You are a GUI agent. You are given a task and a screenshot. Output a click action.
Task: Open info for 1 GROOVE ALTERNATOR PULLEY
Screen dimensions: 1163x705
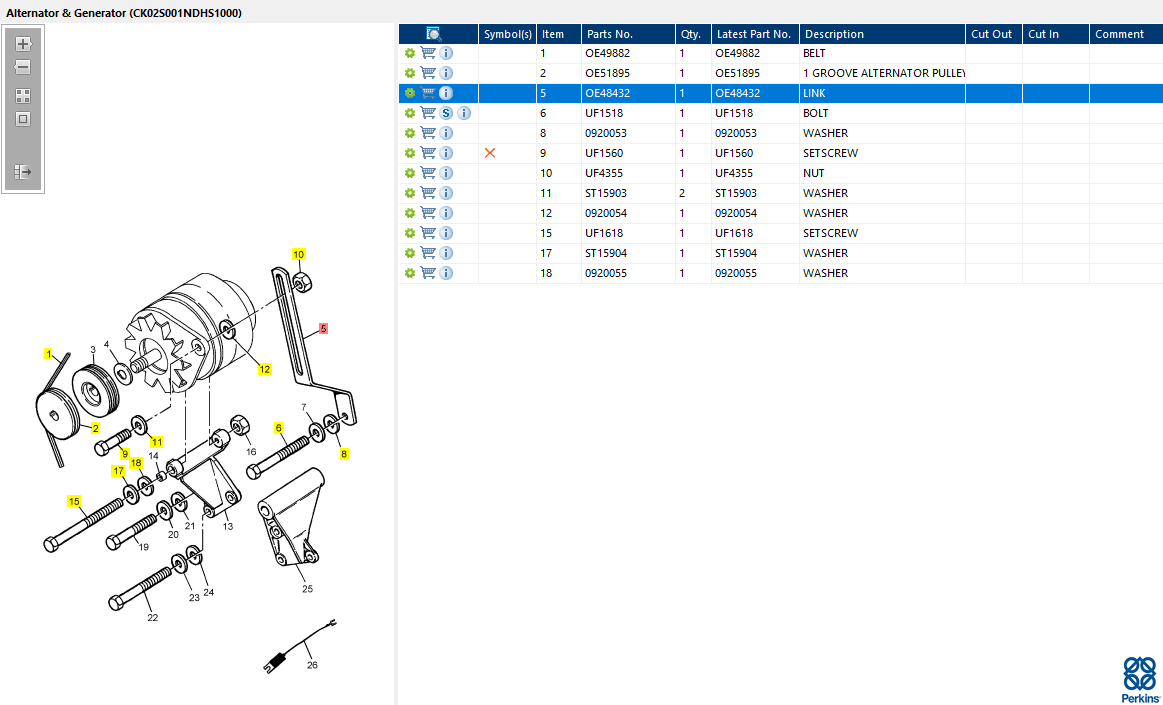446,73
